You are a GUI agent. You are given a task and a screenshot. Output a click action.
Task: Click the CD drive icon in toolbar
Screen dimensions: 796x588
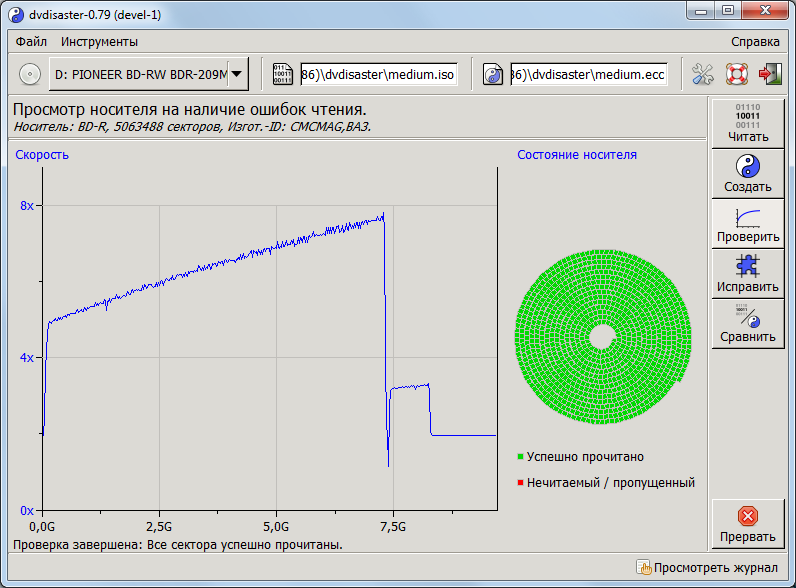pyautogui.click(x=29, y=74)
